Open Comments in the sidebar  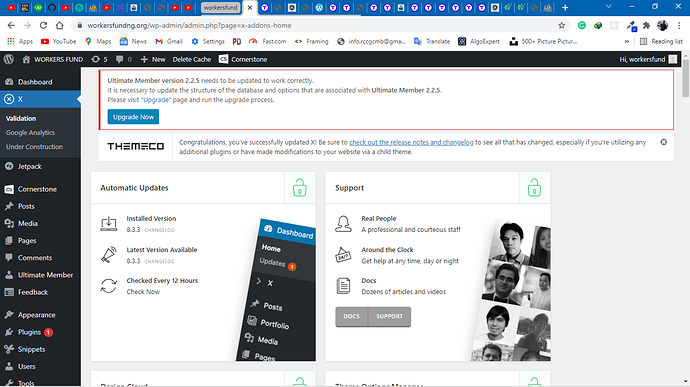coord(40,258)
